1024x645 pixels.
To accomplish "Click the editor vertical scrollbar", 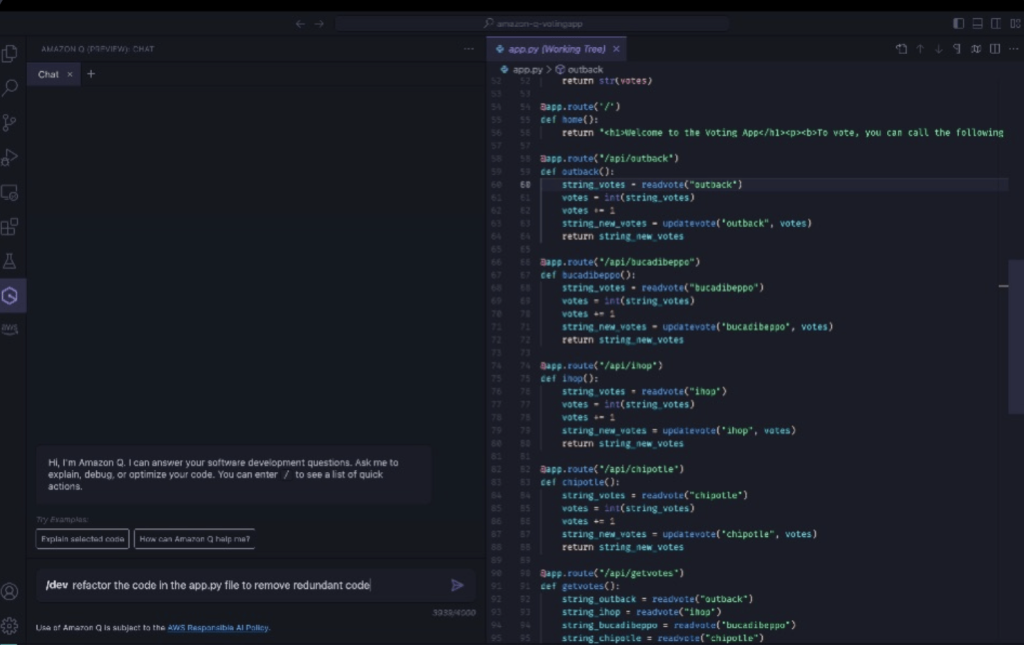I will point(1016,337).
